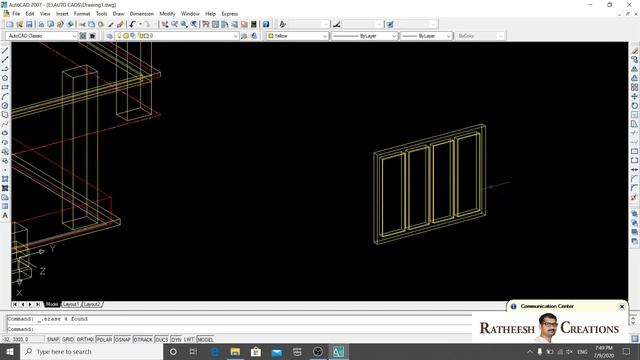Open the Dimension menu

(142, 14)
